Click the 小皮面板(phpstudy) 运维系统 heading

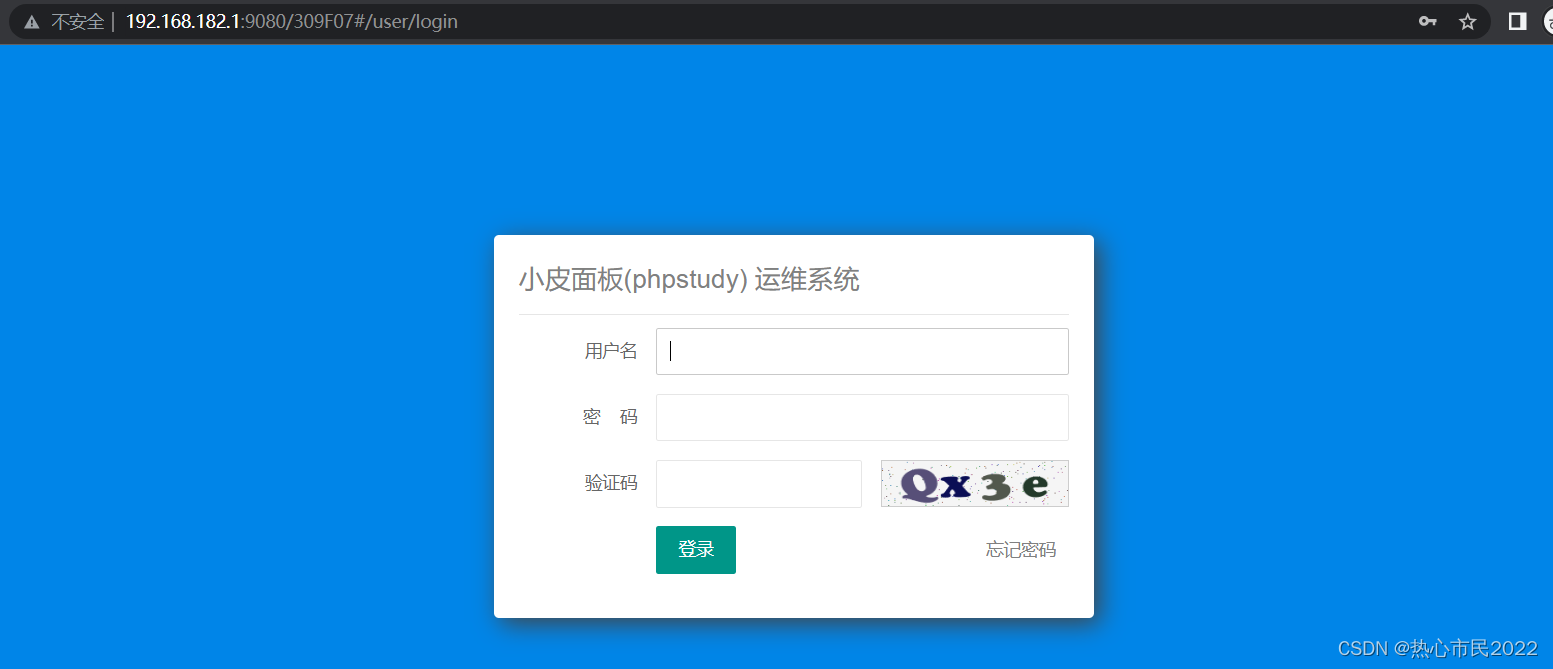tap(689, 280)
